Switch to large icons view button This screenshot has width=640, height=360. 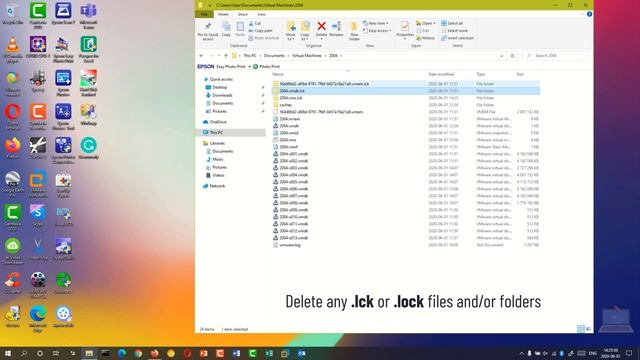pos(588,329)
